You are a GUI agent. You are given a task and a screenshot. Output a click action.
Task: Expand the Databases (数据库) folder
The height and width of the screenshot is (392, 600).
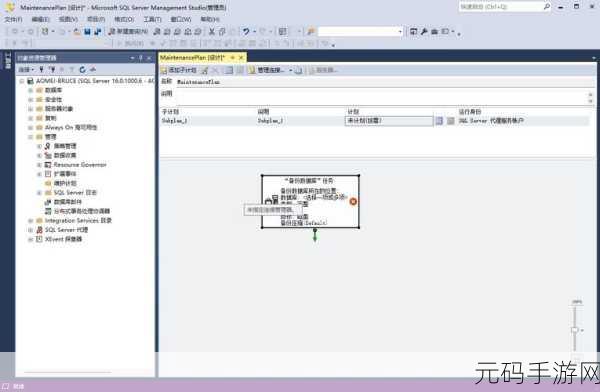(x=30, y=90)
